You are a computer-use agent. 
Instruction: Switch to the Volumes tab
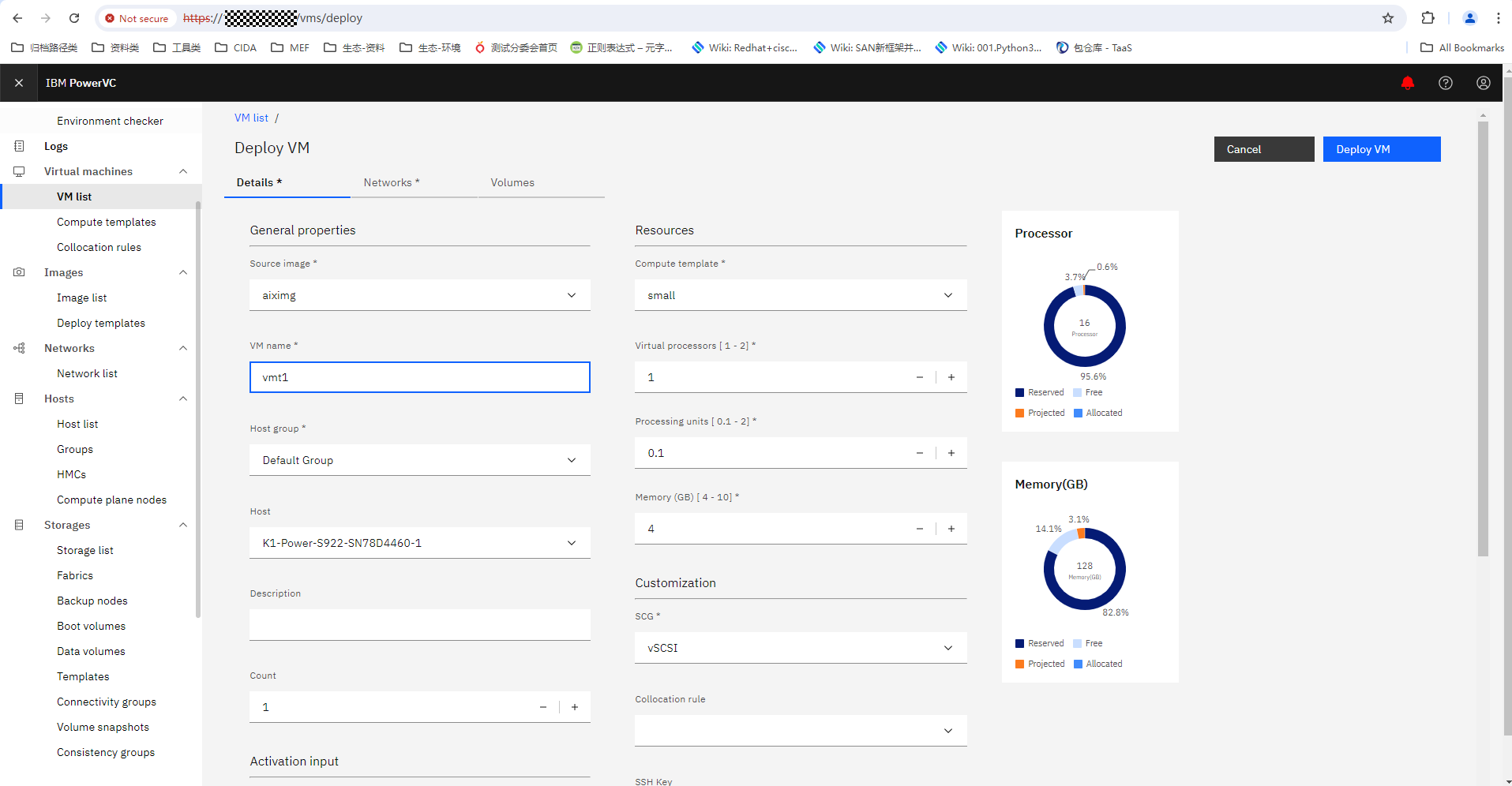(x=542, y=182)
